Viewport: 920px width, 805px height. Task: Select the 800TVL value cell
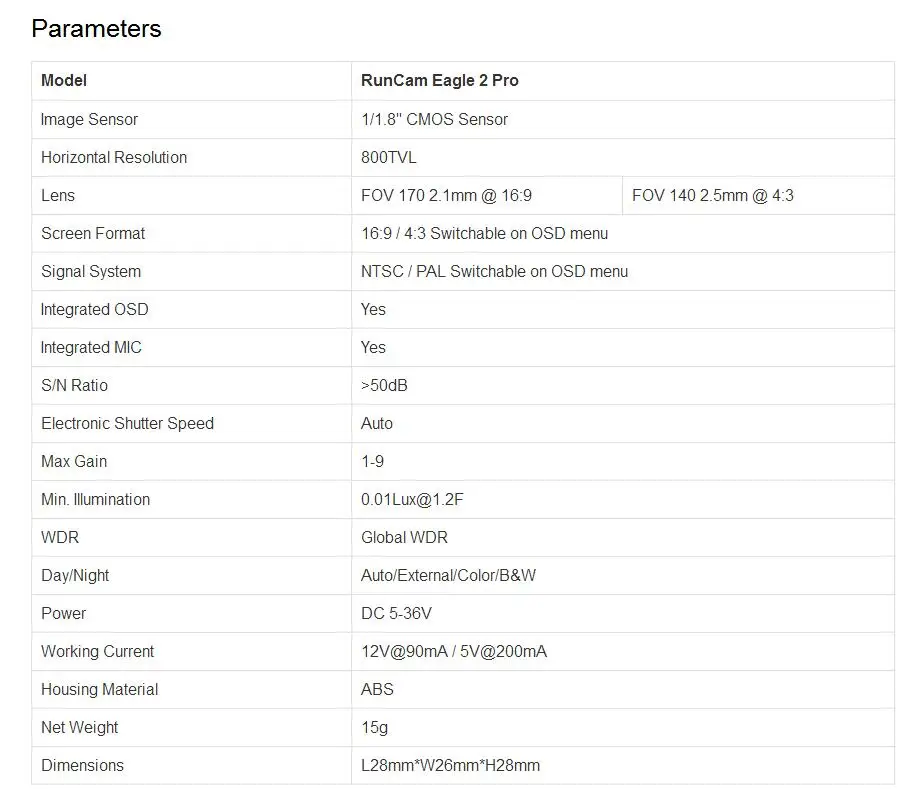(x=389, y=157)
